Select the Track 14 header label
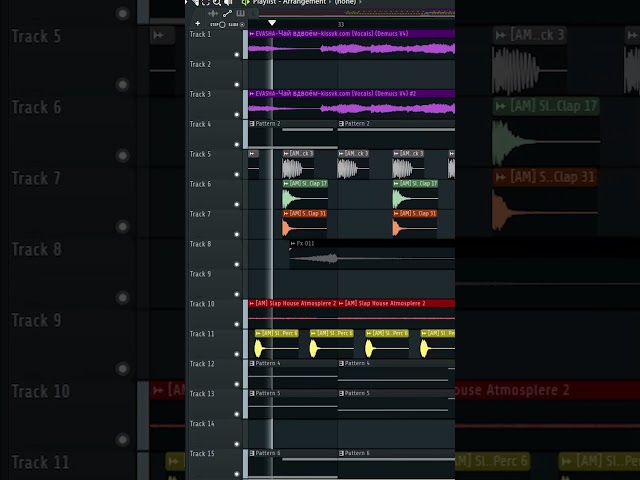Viewport: 640px width, 480px height. tap(202, 424)
